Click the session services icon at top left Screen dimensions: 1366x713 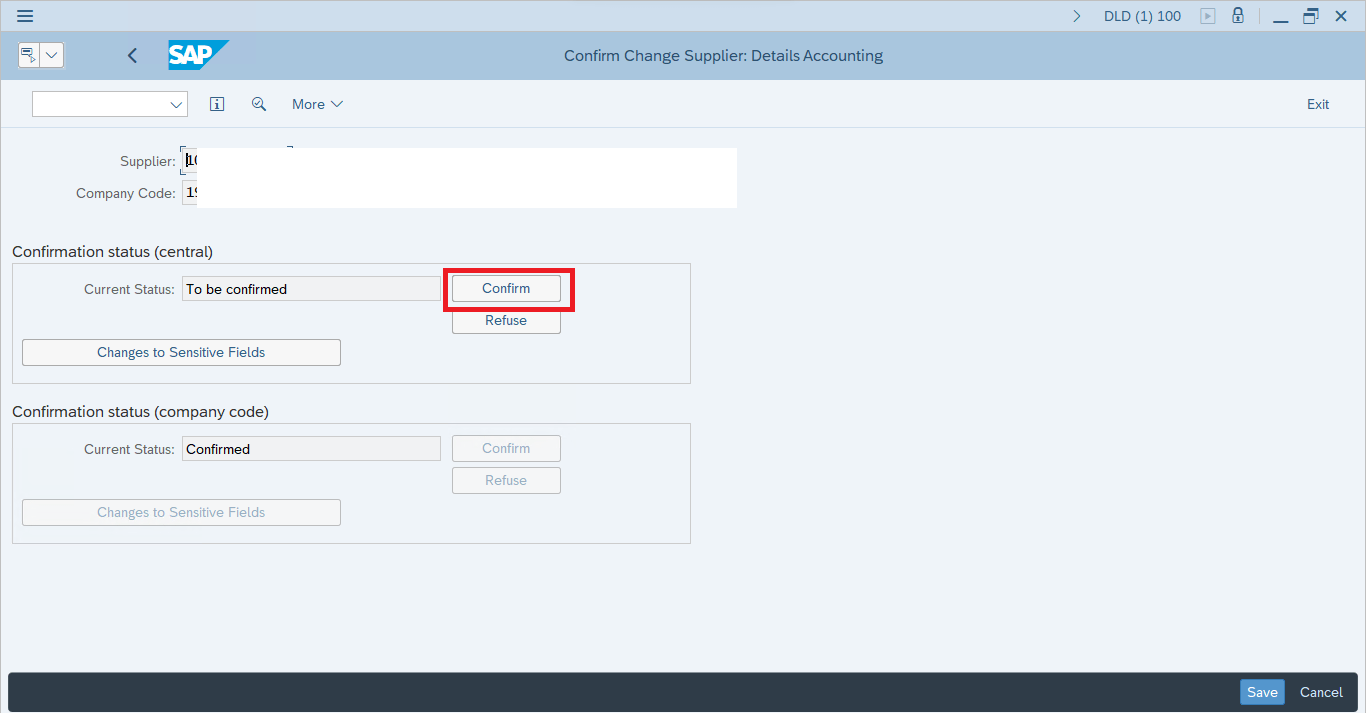[x=29, y=55]
